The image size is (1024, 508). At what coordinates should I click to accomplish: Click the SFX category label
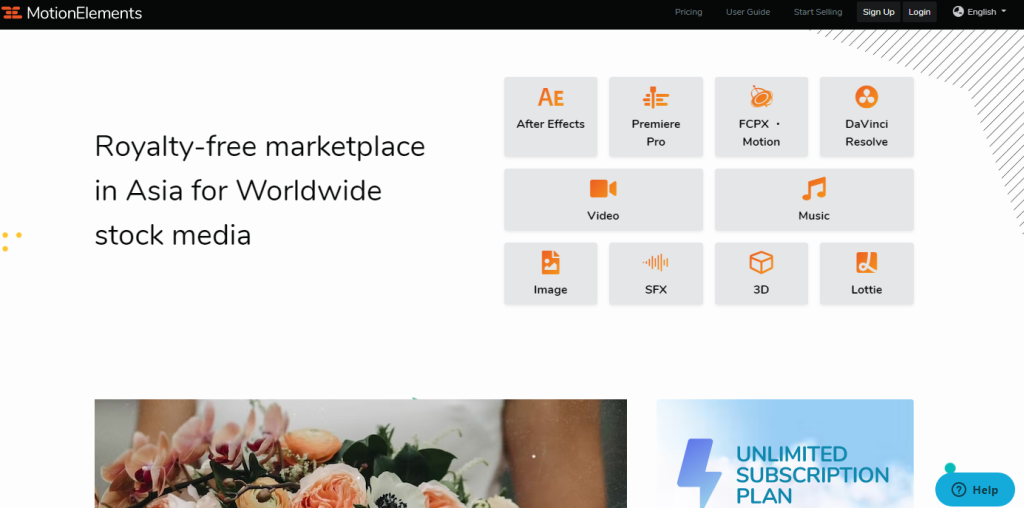click(x=656, y=290)
